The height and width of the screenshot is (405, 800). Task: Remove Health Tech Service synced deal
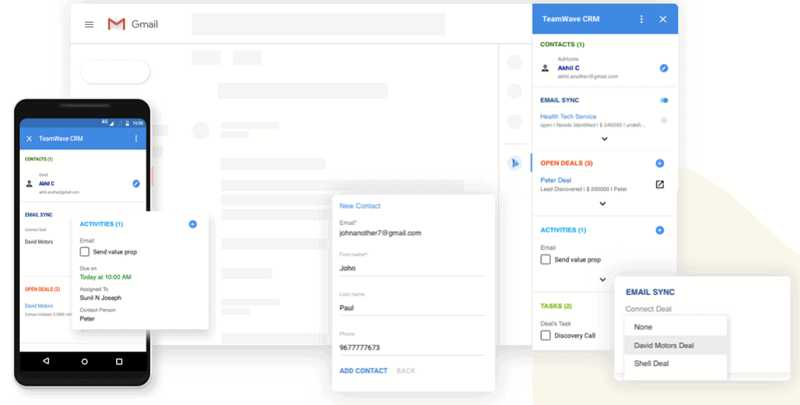click(x=664, y=121)
